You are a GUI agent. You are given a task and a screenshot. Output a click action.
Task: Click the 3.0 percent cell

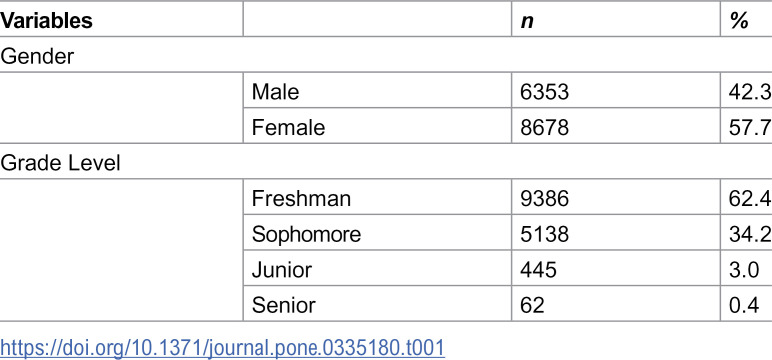pyautogui.click(x=744, y=270)
